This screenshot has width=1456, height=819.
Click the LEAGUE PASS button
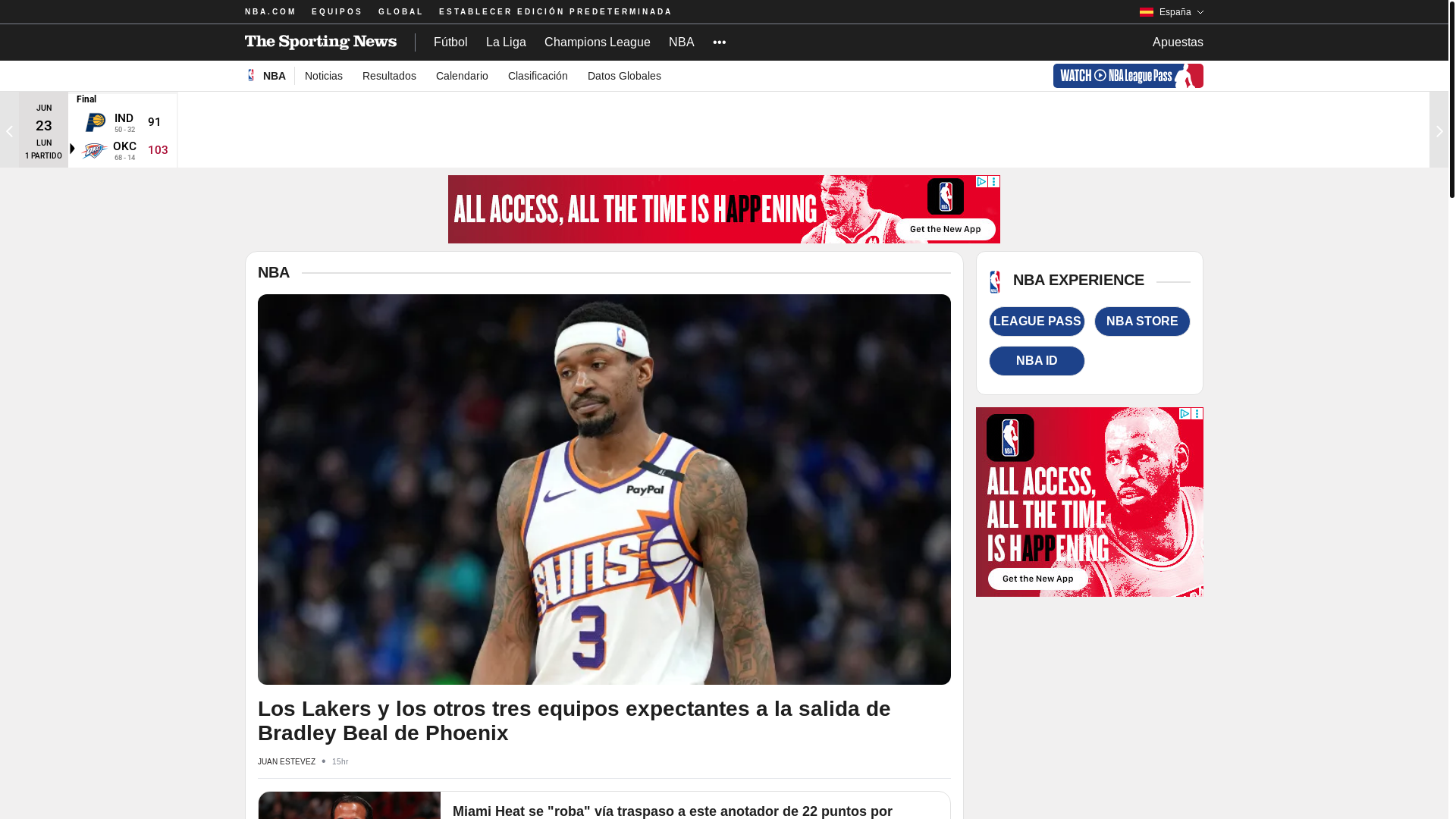1037,322
